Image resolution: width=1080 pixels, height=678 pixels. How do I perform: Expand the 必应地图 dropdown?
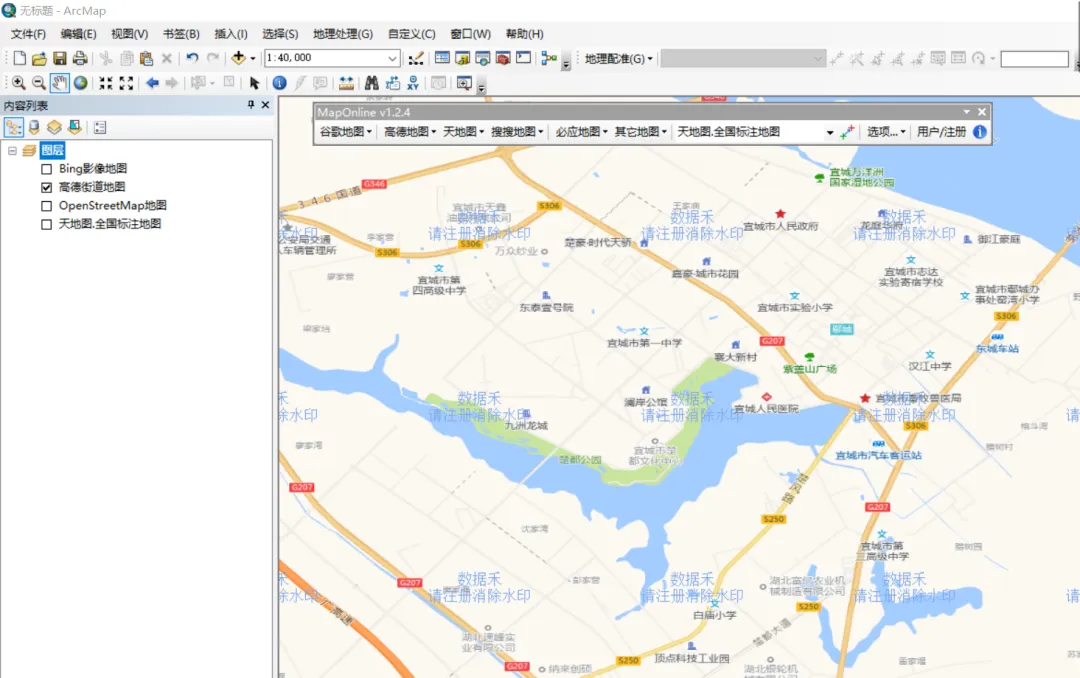(x=581, y=132)
